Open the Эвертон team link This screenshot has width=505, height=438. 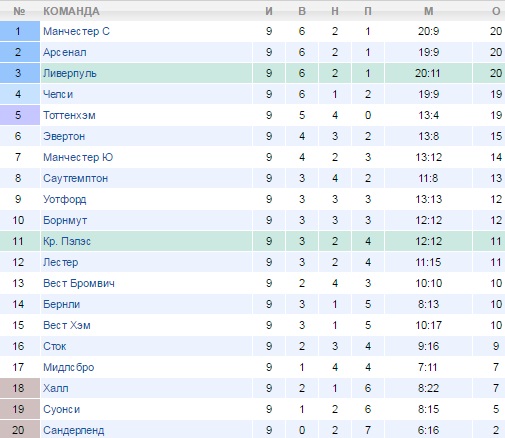click(x=64, y=136)
